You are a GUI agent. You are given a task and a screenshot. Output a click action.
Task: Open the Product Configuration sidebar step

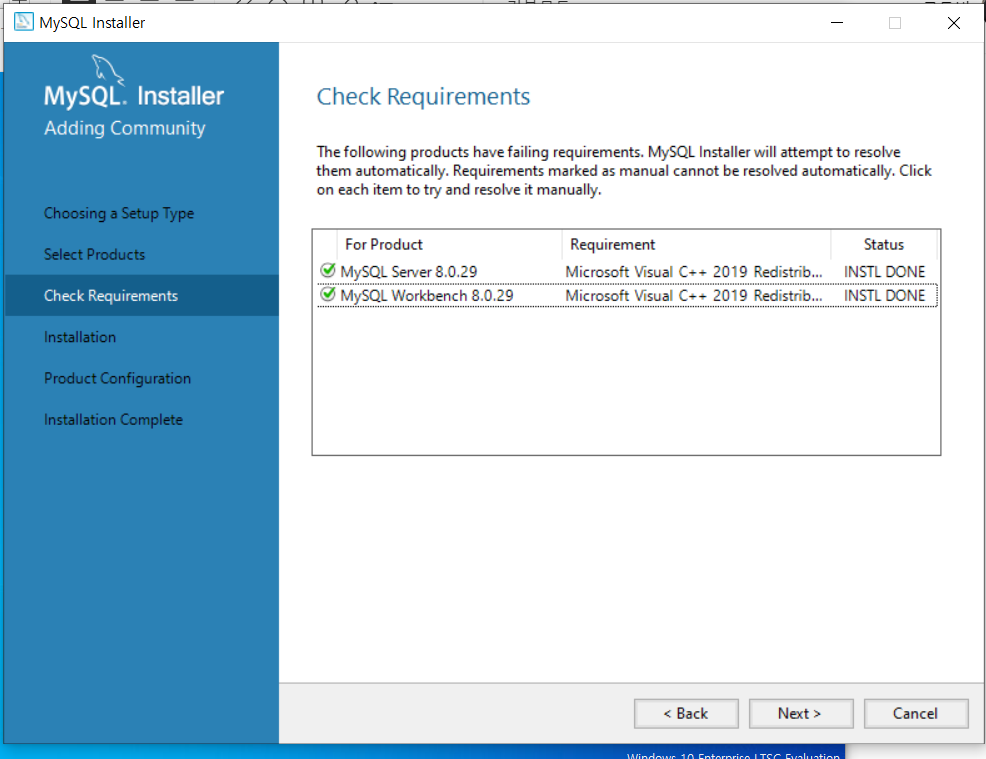pyautogui.click(x=117, y=379)
